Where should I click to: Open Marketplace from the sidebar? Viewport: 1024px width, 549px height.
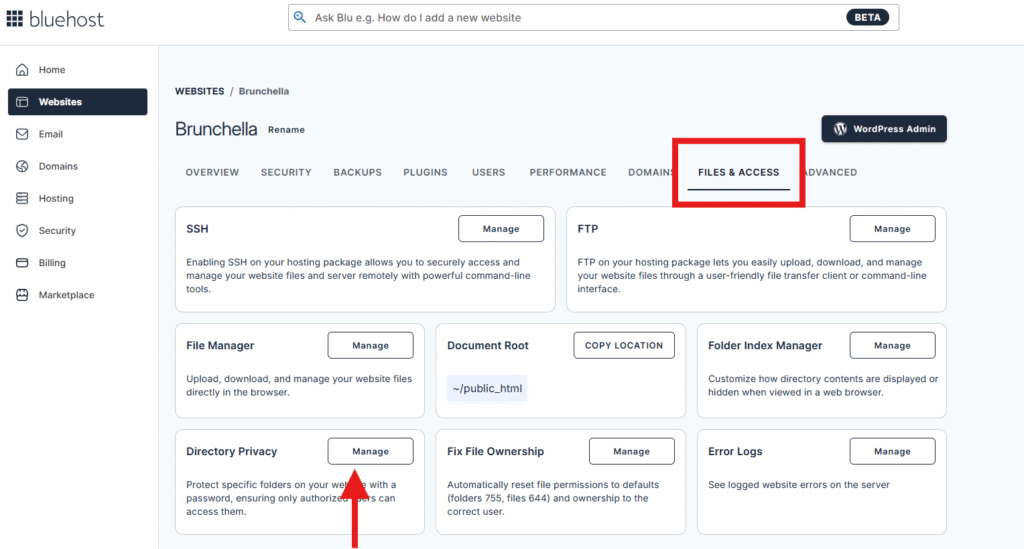click(78, 294)
